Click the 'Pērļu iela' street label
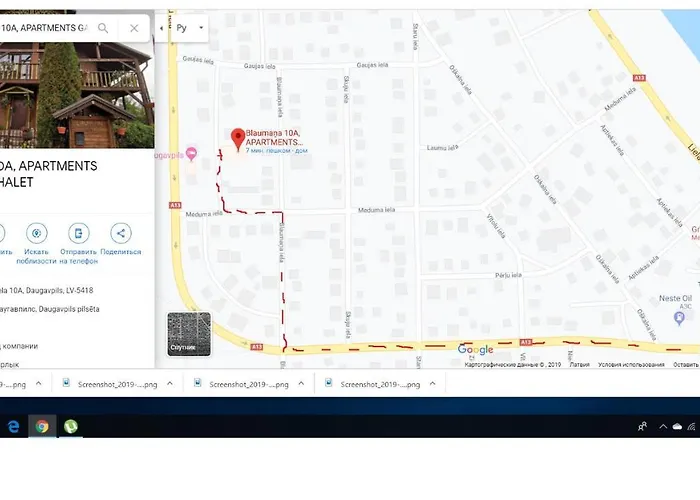 pos(508,275)
